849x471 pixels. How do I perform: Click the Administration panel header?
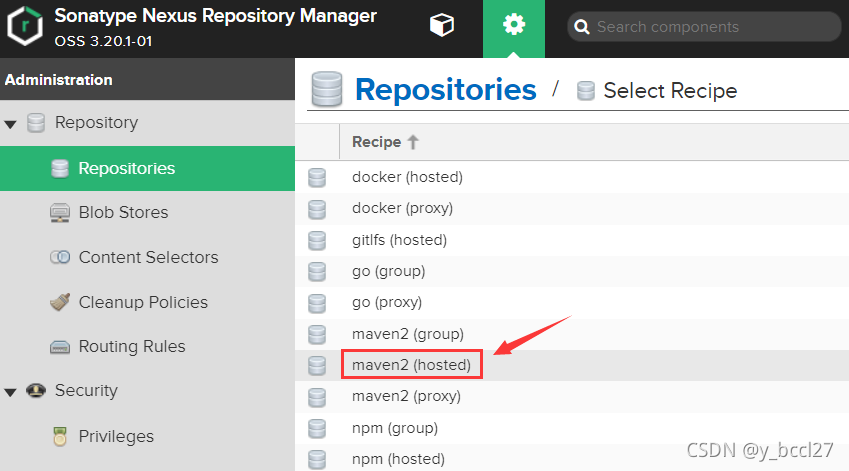tap(147, 80)
